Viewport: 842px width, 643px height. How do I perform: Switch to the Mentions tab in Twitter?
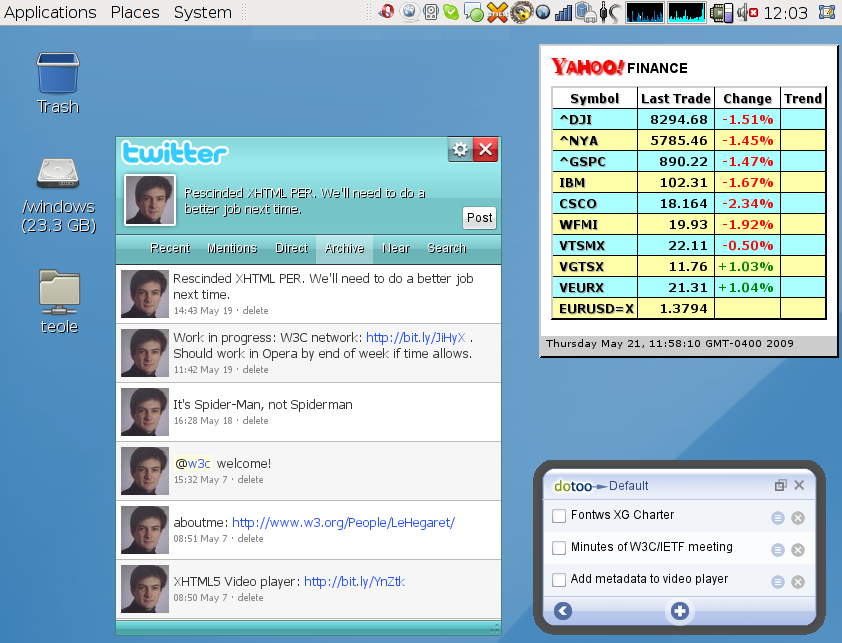232,248
